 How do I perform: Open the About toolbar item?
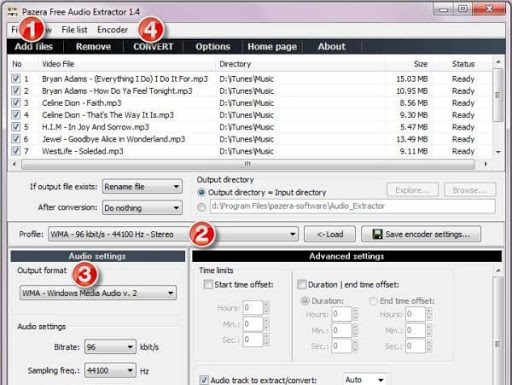332,47
